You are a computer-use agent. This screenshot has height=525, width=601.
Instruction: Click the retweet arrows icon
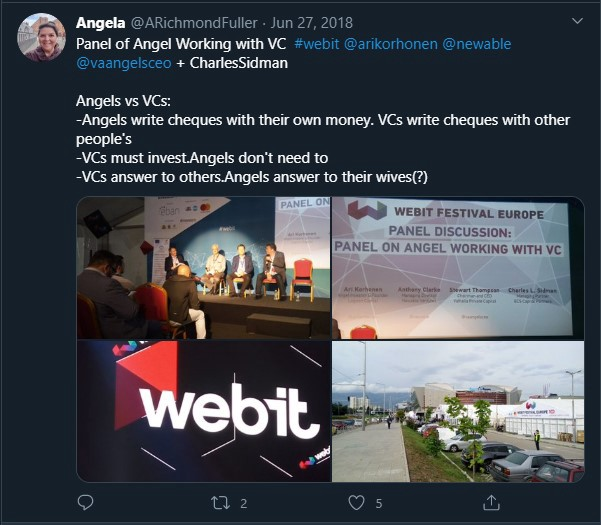[220, 503]
